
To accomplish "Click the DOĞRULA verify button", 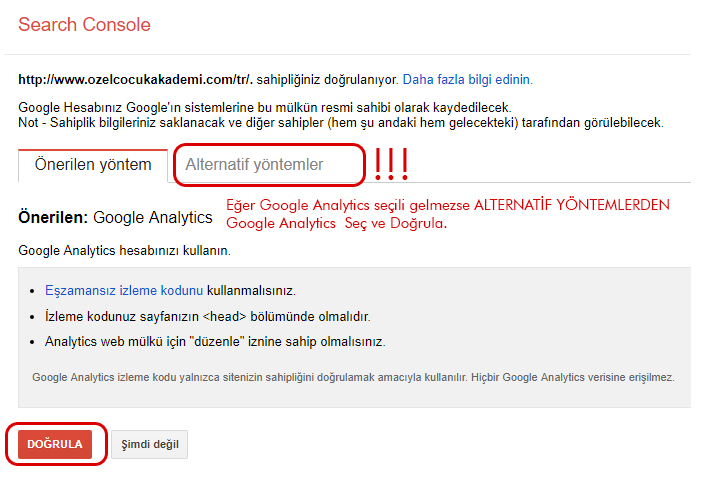I will coord(55,444).
